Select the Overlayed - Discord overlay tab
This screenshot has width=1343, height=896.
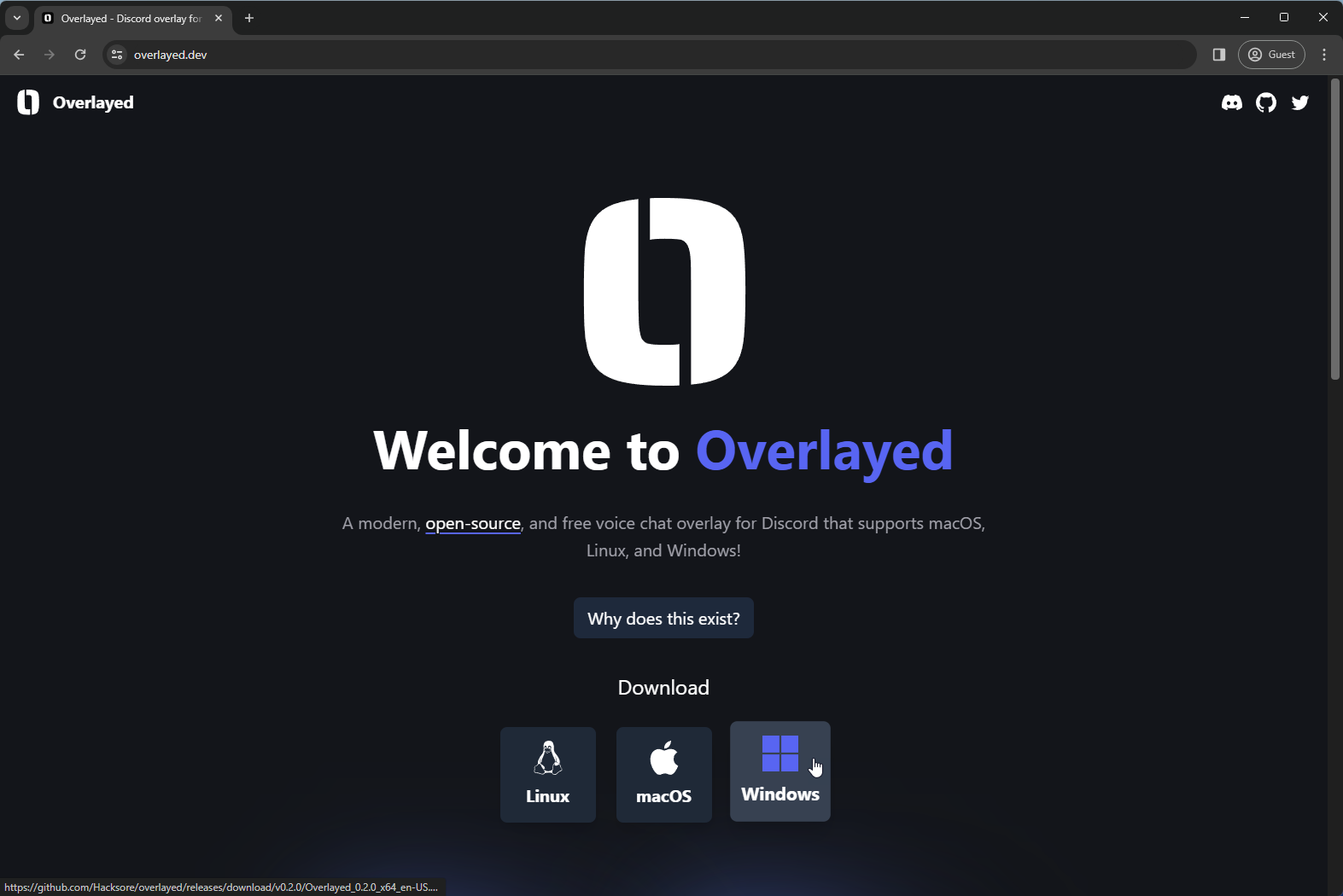(128, 18)
